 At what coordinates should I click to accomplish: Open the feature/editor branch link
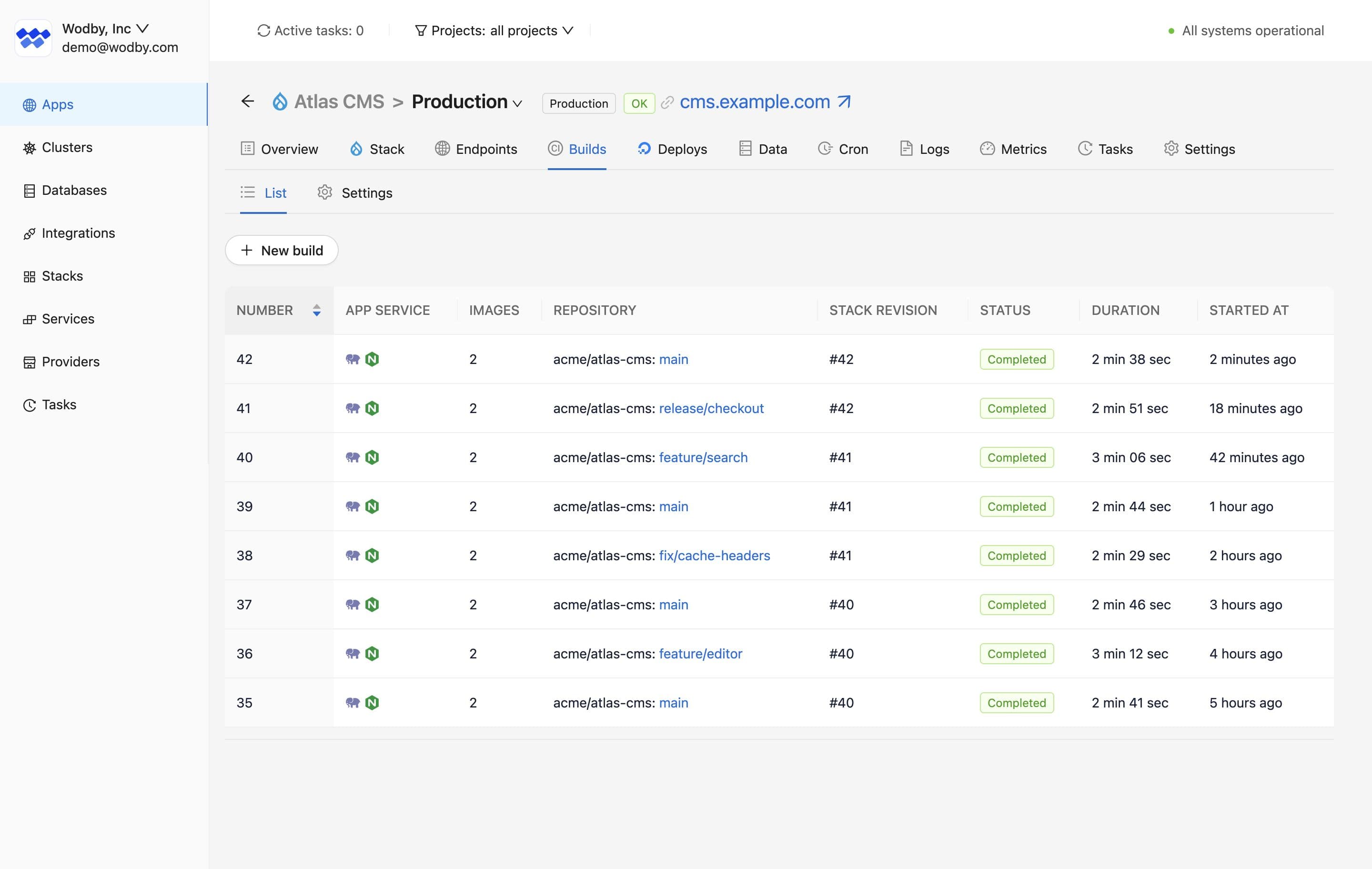[700, 653]
